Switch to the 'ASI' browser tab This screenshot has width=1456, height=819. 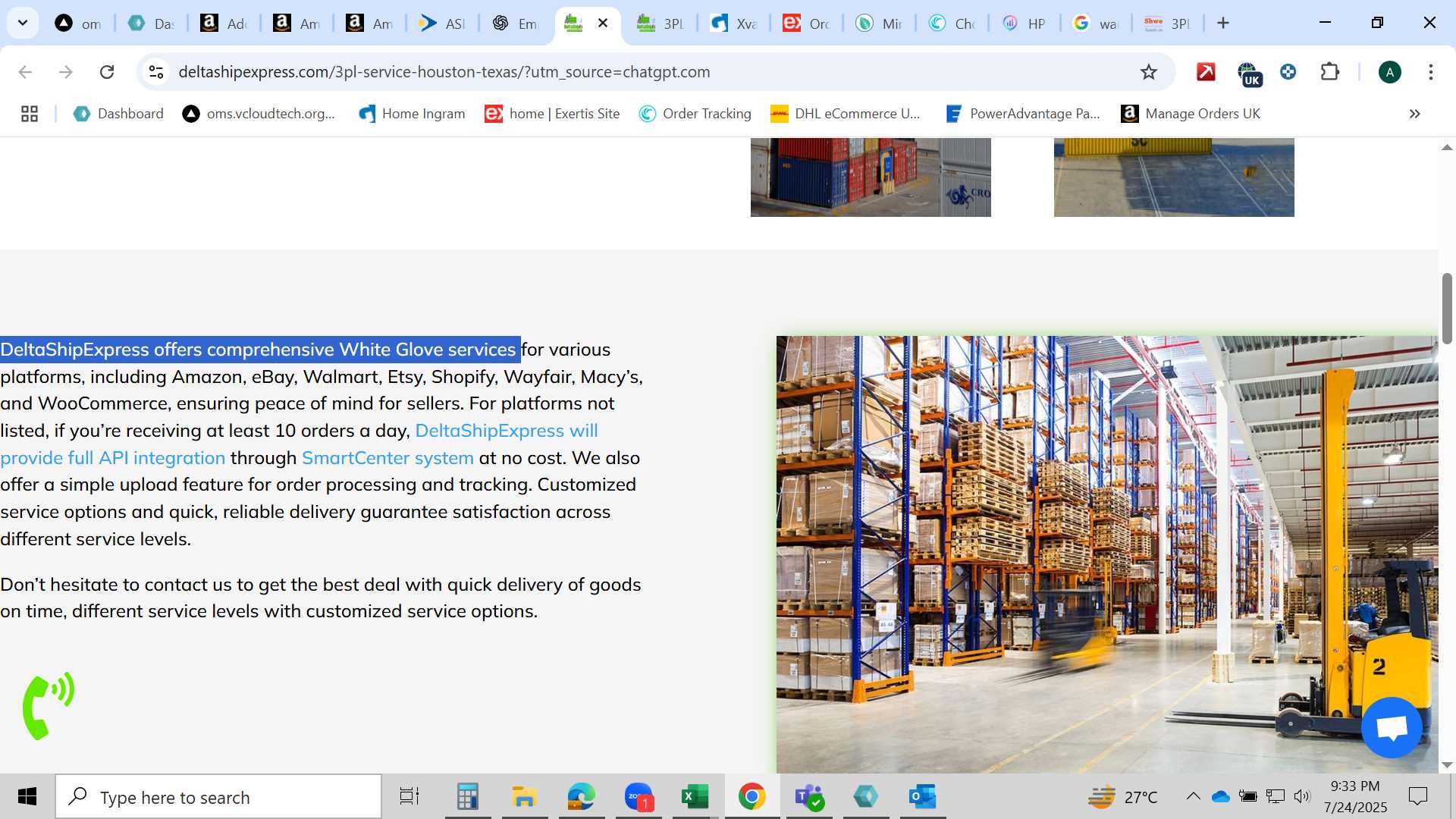point(443,24)
